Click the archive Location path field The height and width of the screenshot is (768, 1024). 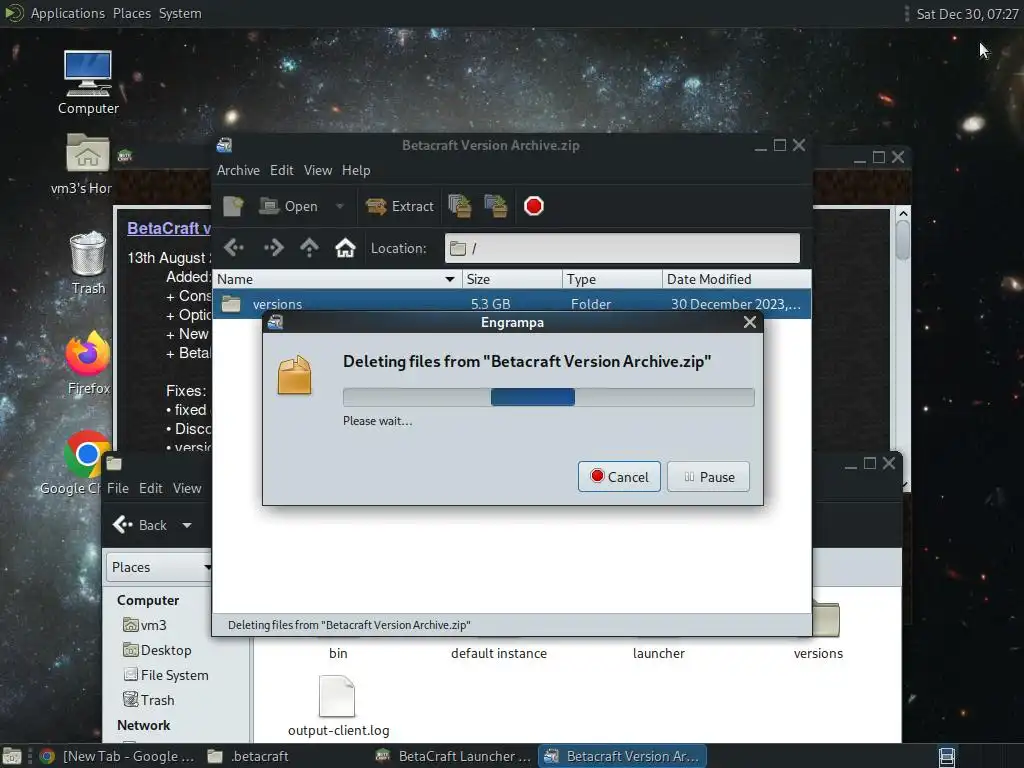tap(622, 248)
